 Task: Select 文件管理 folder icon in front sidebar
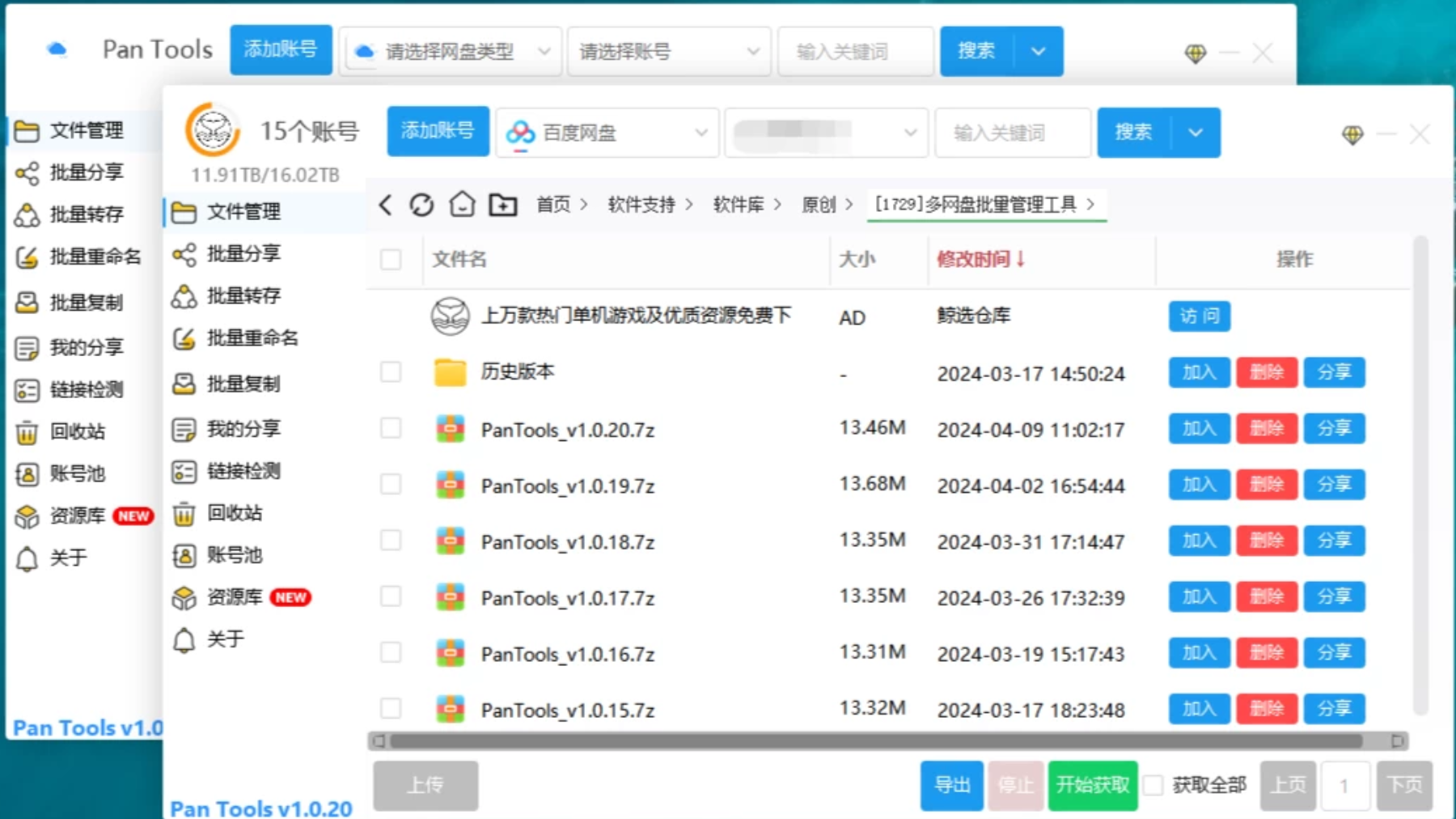pos(184,212)
